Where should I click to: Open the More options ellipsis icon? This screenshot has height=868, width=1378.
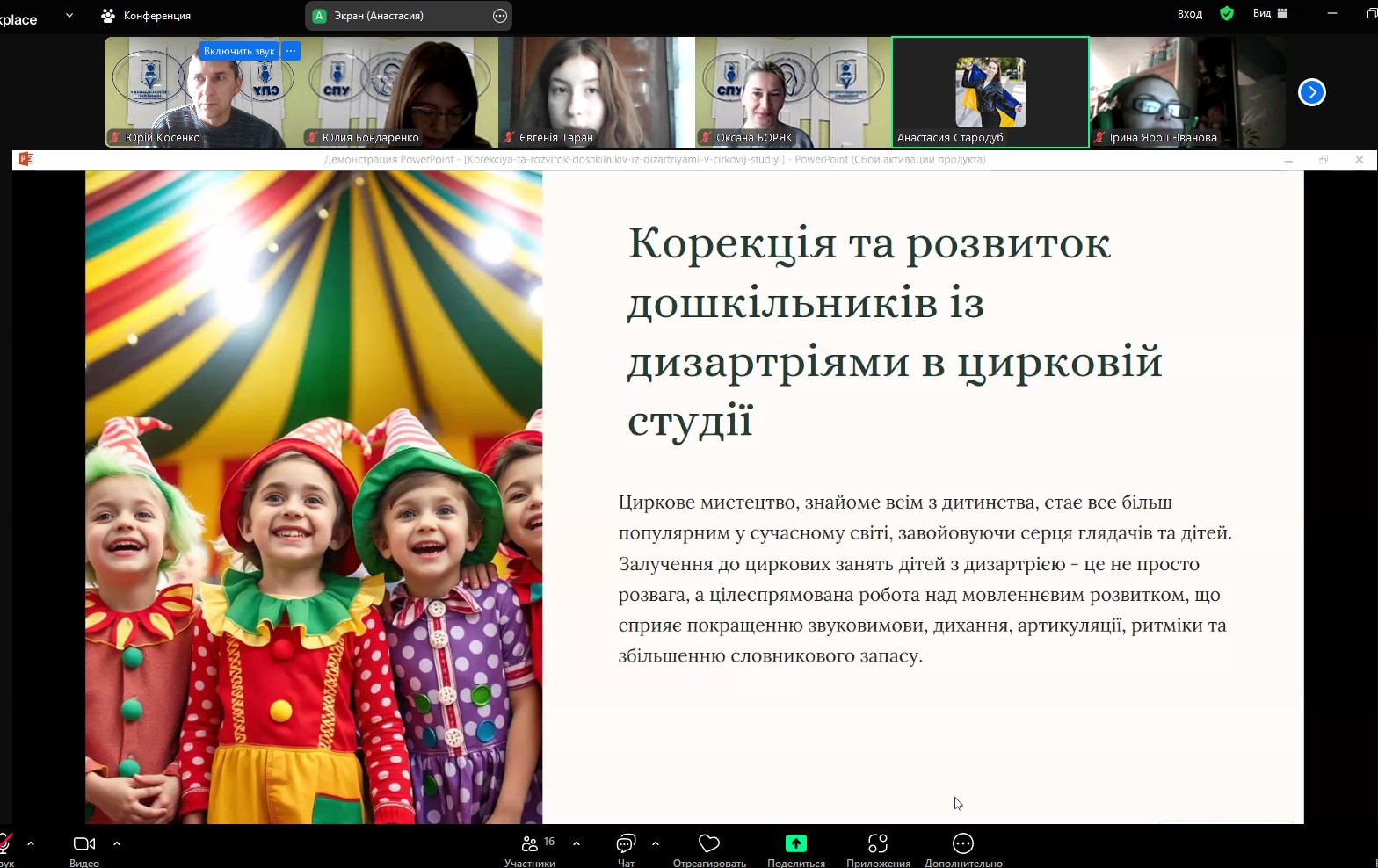pyautogui.click(x=963, y=844)
